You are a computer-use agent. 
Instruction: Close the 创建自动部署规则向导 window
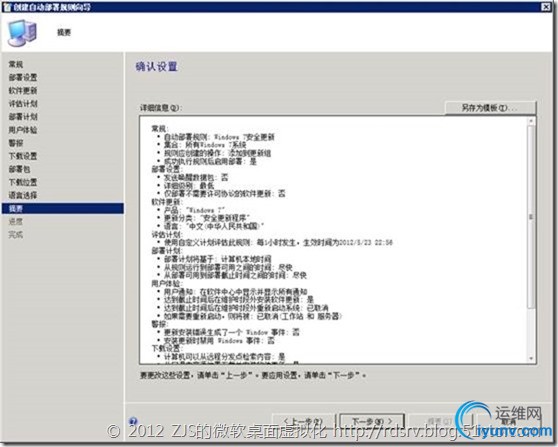click(546, 6)
